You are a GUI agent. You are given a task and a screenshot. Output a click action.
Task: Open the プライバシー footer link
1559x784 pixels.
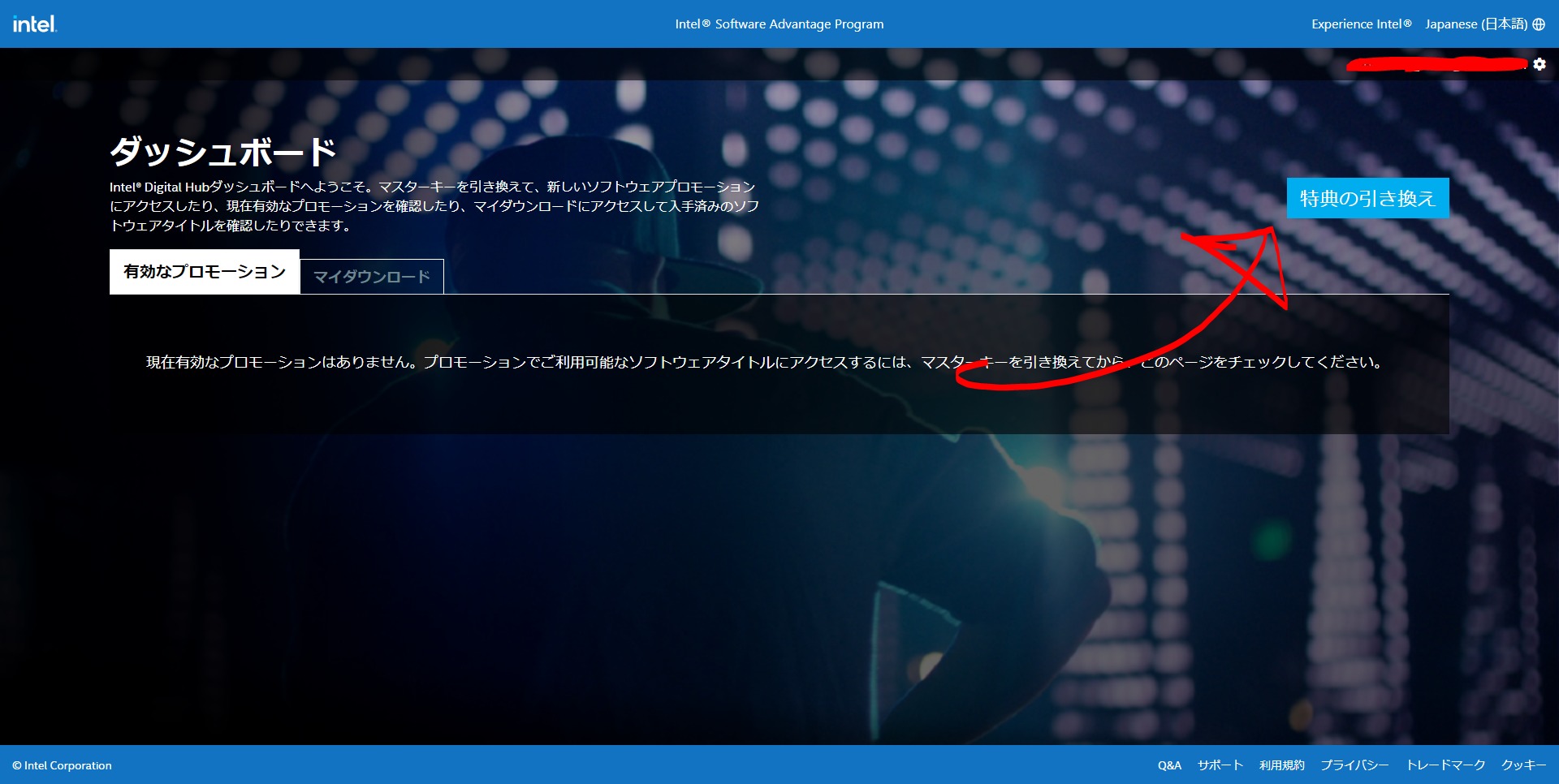[1355, 765]
